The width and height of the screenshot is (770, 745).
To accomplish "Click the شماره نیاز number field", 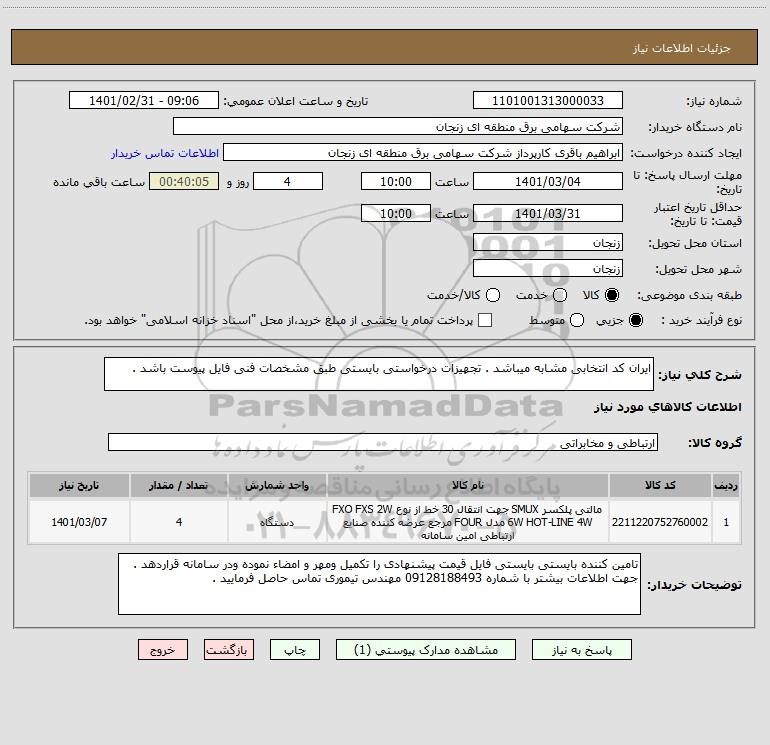I will (548, 100).
